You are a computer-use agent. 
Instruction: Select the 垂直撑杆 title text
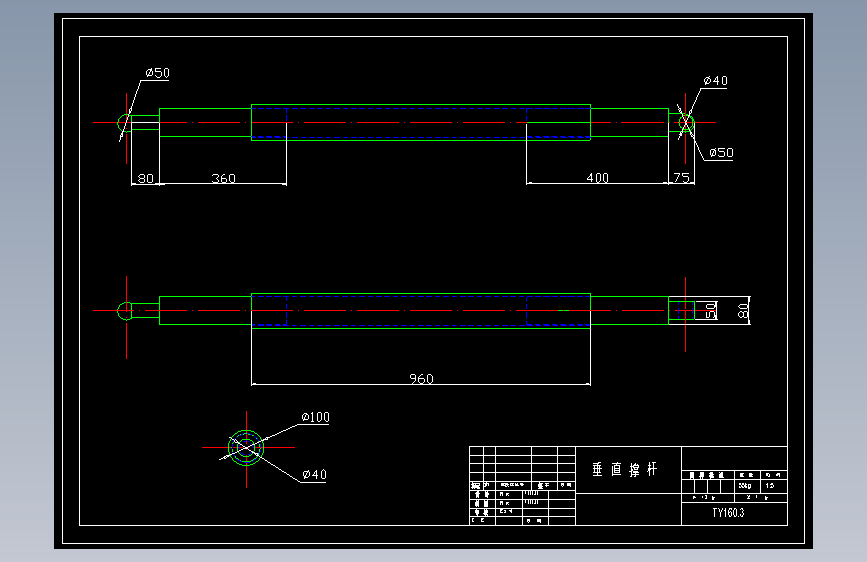click(x=625, y=470)
